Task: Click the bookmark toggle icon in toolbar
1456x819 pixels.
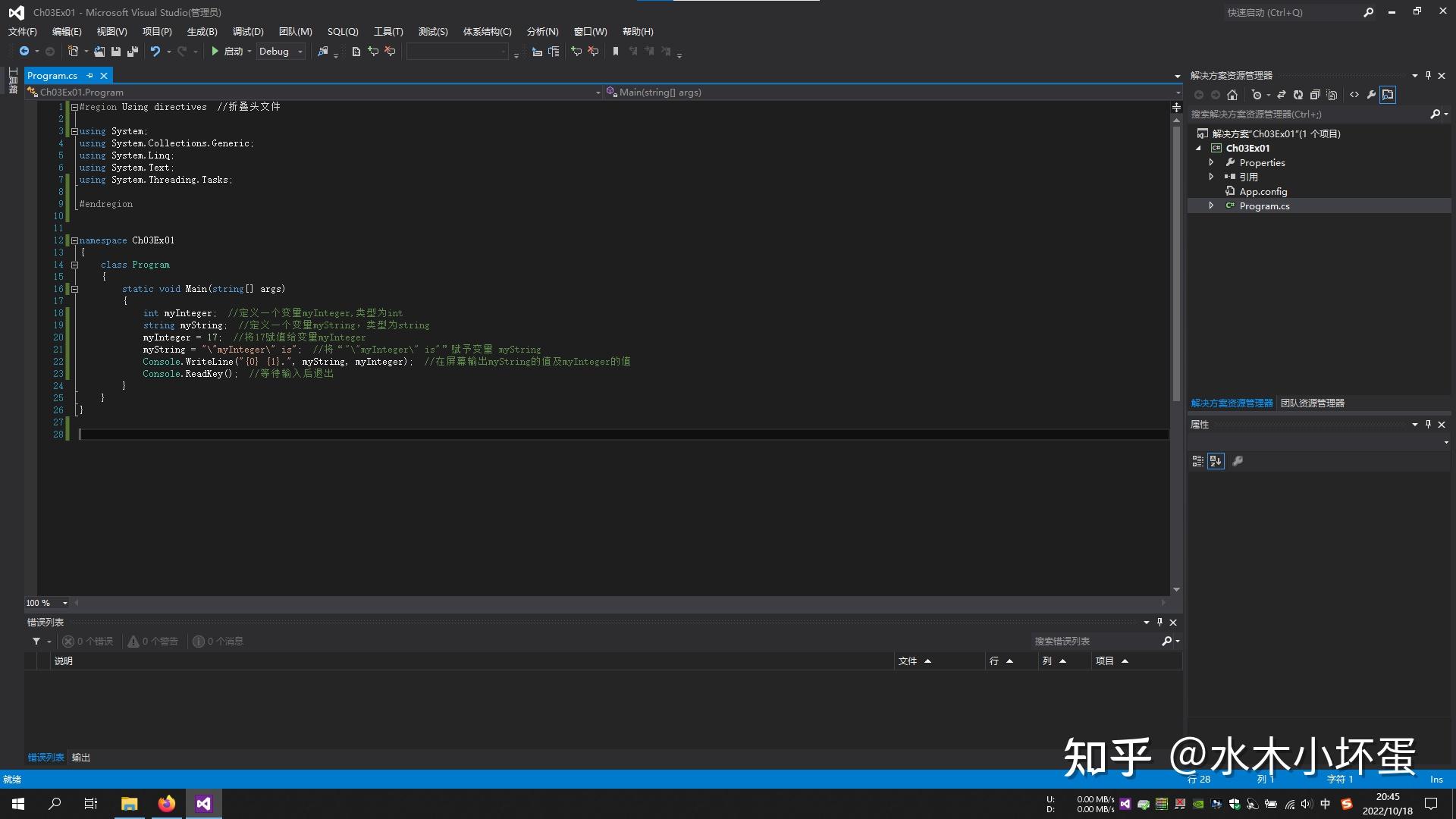Action: pyautogui.click(x=616, y=52)
